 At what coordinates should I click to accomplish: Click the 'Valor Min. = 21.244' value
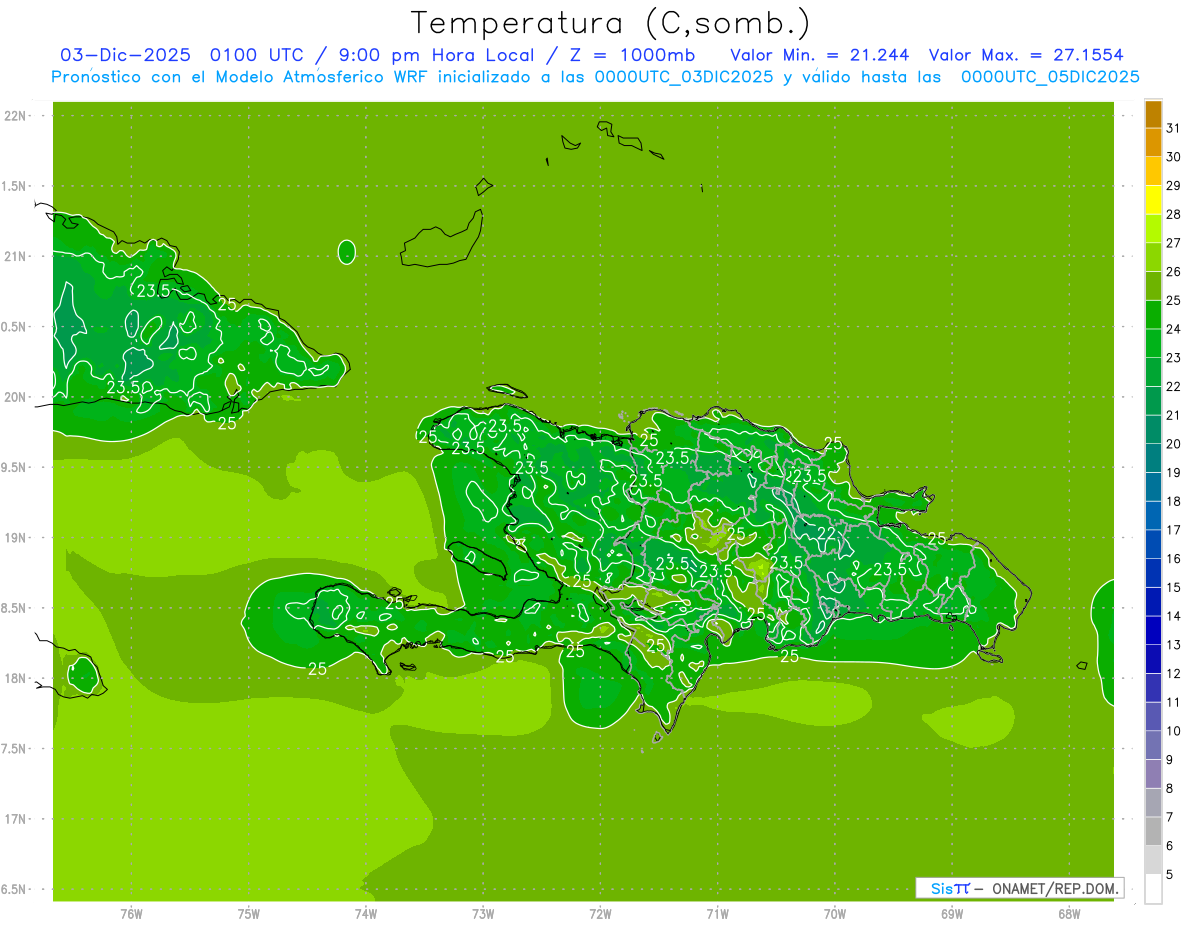pyautogui.click(x=820, y=55)
